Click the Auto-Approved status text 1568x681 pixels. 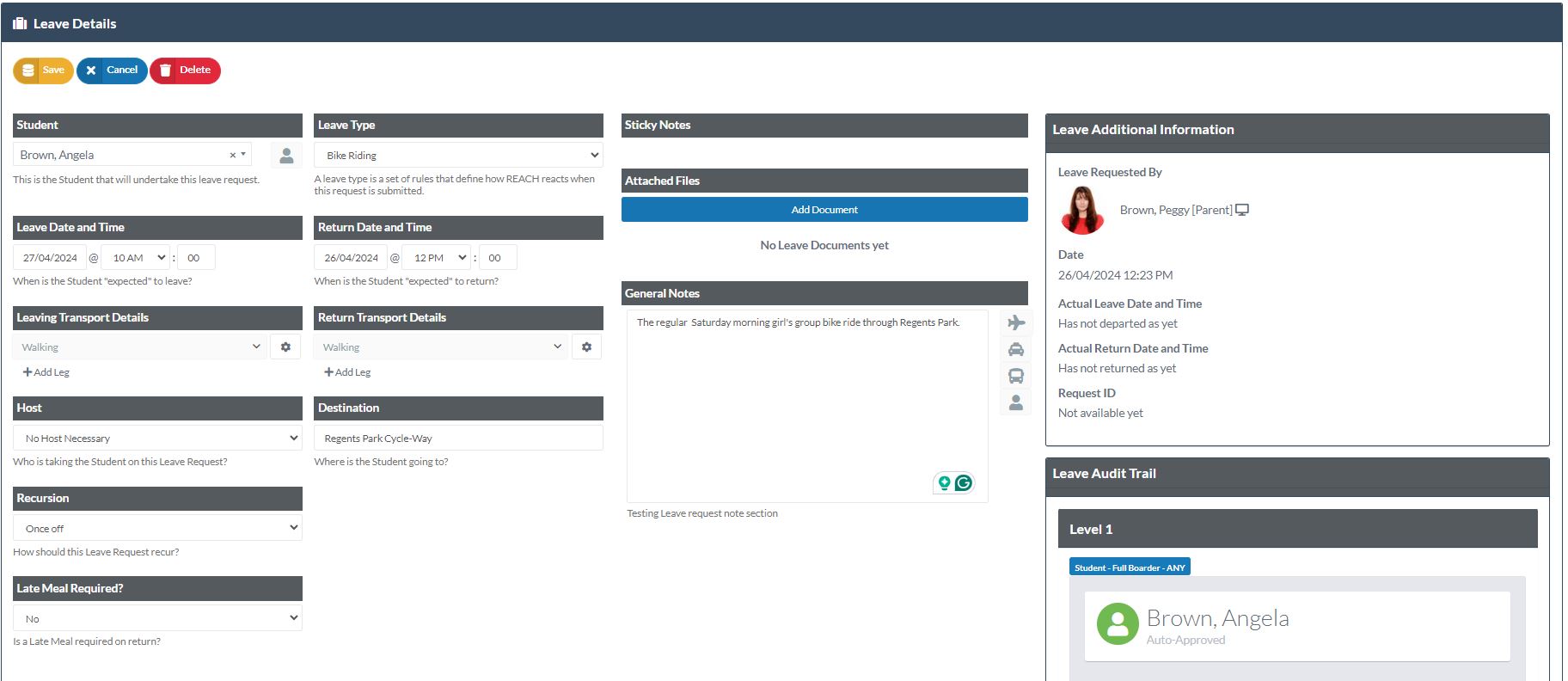(x=1185, y=641)
